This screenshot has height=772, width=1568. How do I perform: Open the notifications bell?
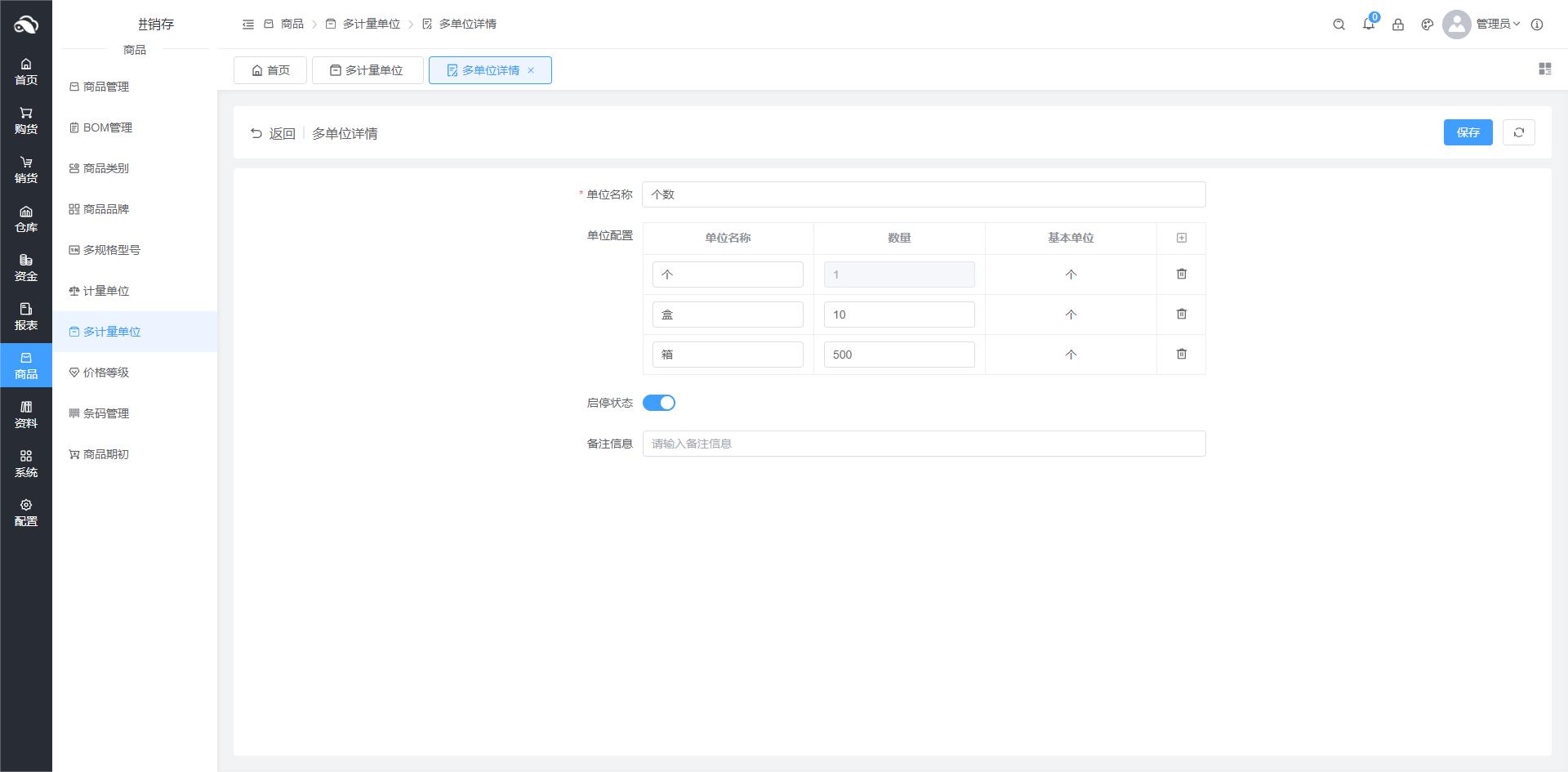[1368, 25]
